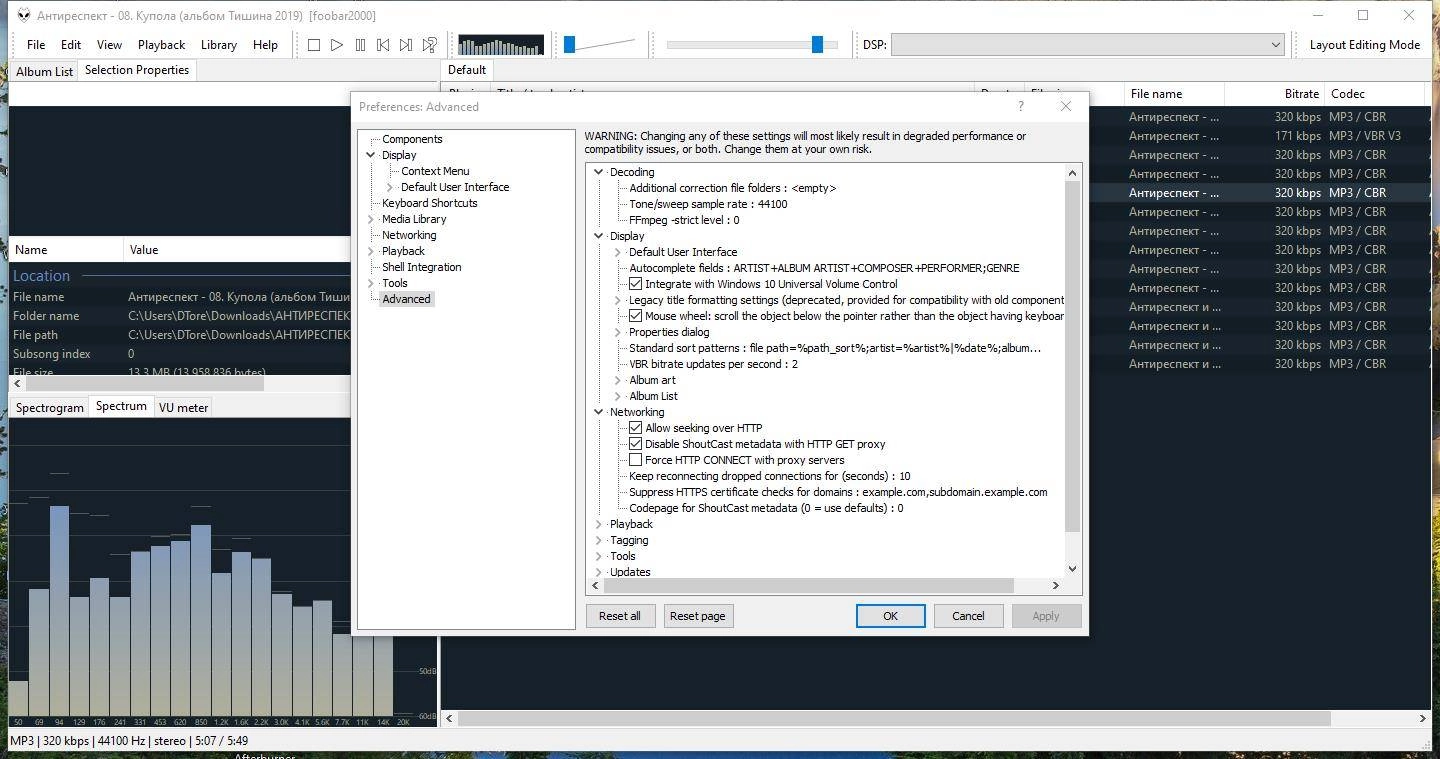Select Components in the preferences tree

pos(412,139)
